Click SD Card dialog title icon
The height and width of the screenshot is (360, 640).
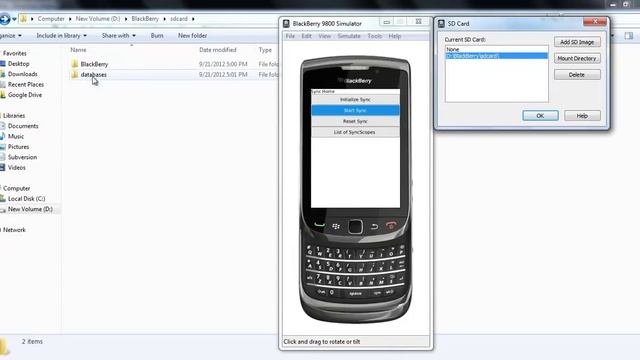pos(441,24)
